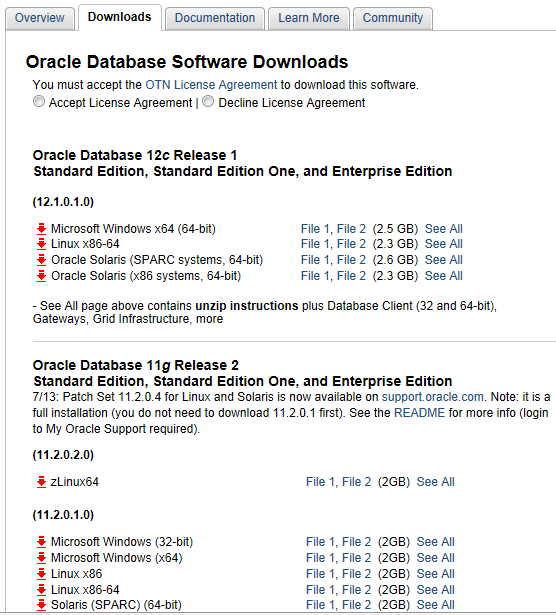This screenshot has width=556, height=615.
Task: Open the OTN License Agreement link
Action: [211, 85]
